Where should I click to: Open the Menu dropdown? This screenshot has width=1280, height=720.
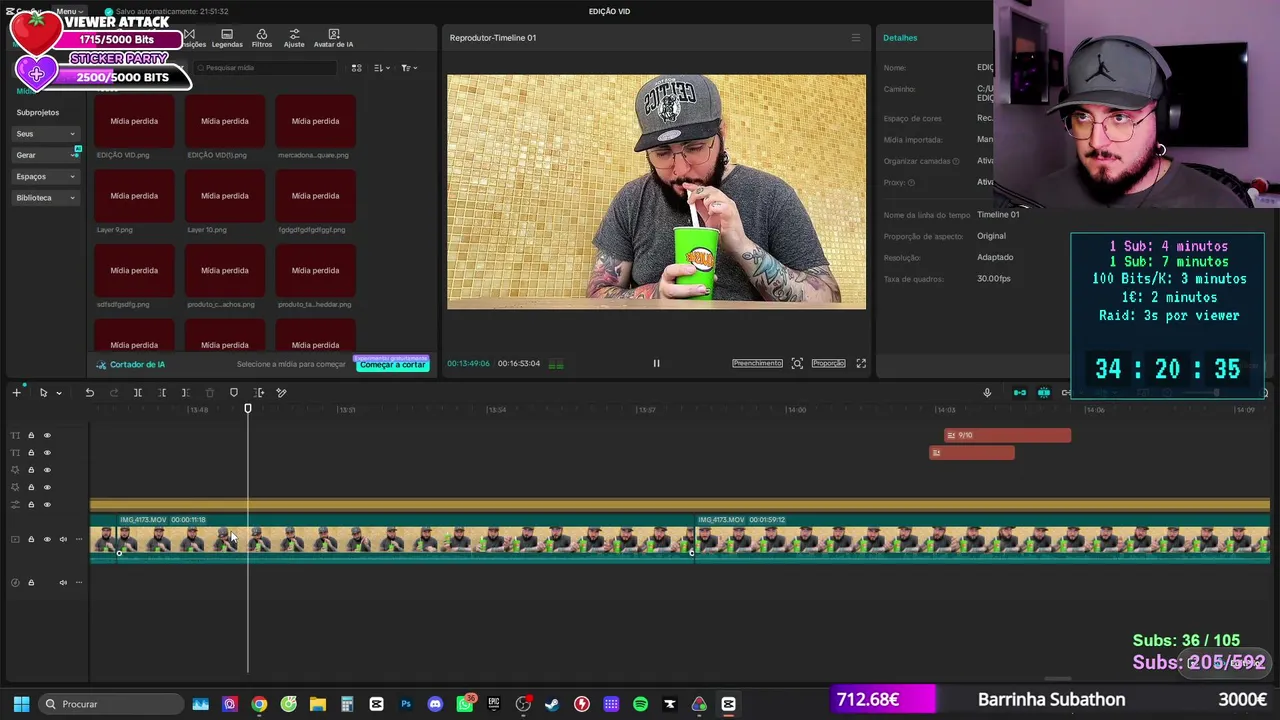71,11
